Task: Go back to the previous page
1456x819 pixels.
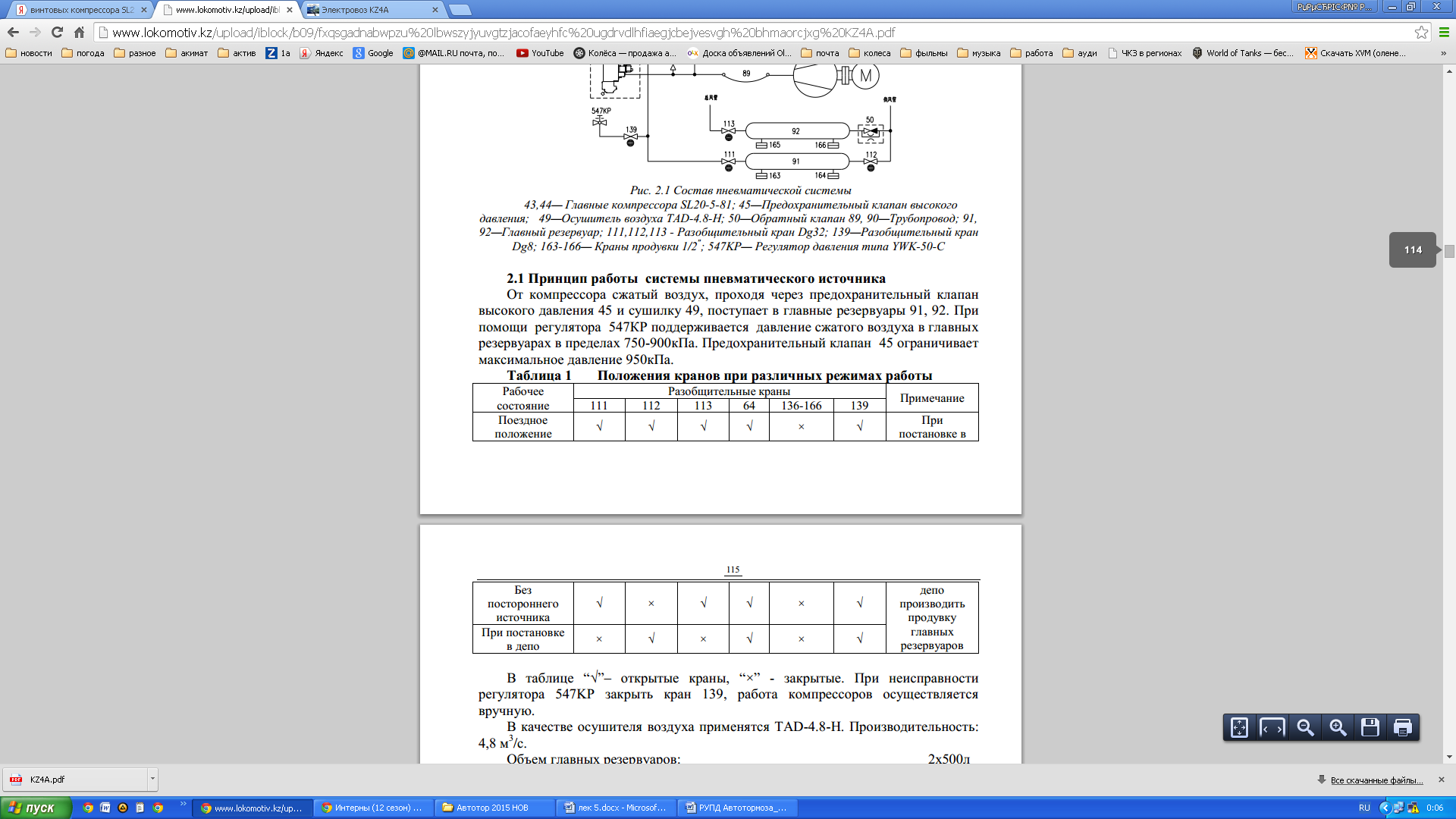Action: pyautogui.click(x=13, y=32)
